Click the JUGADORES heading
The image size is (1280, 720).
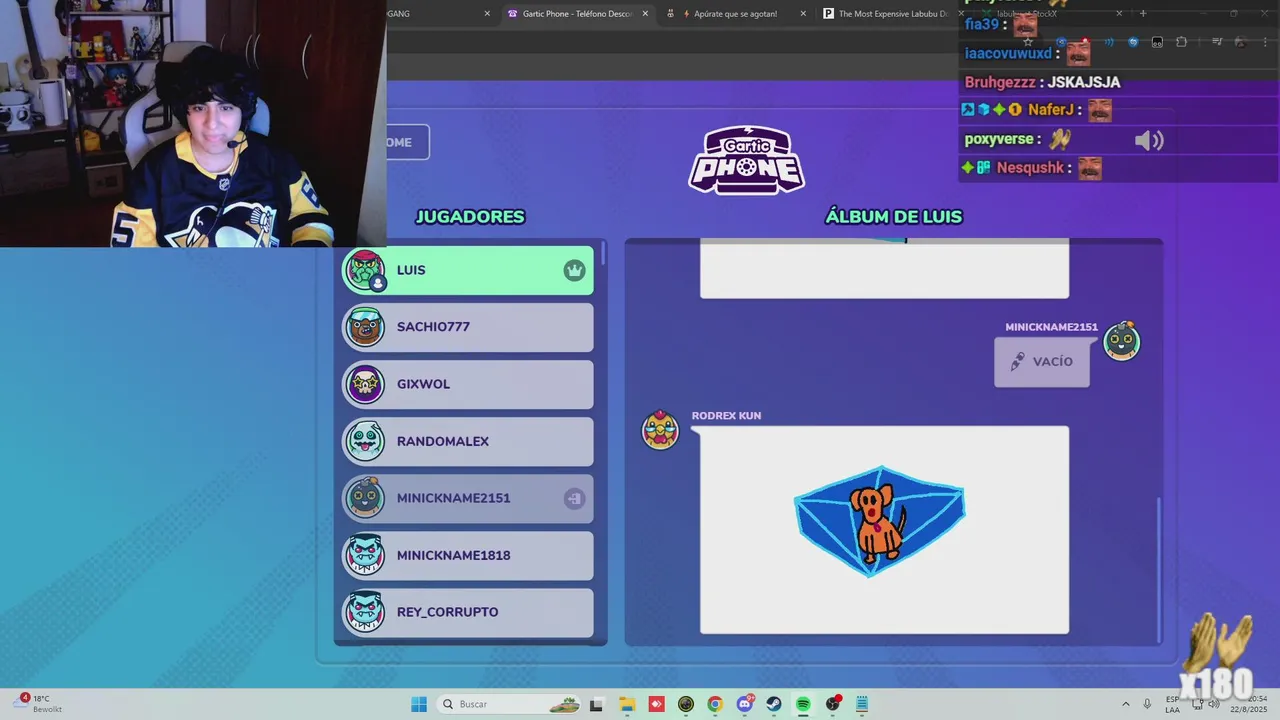470,217
